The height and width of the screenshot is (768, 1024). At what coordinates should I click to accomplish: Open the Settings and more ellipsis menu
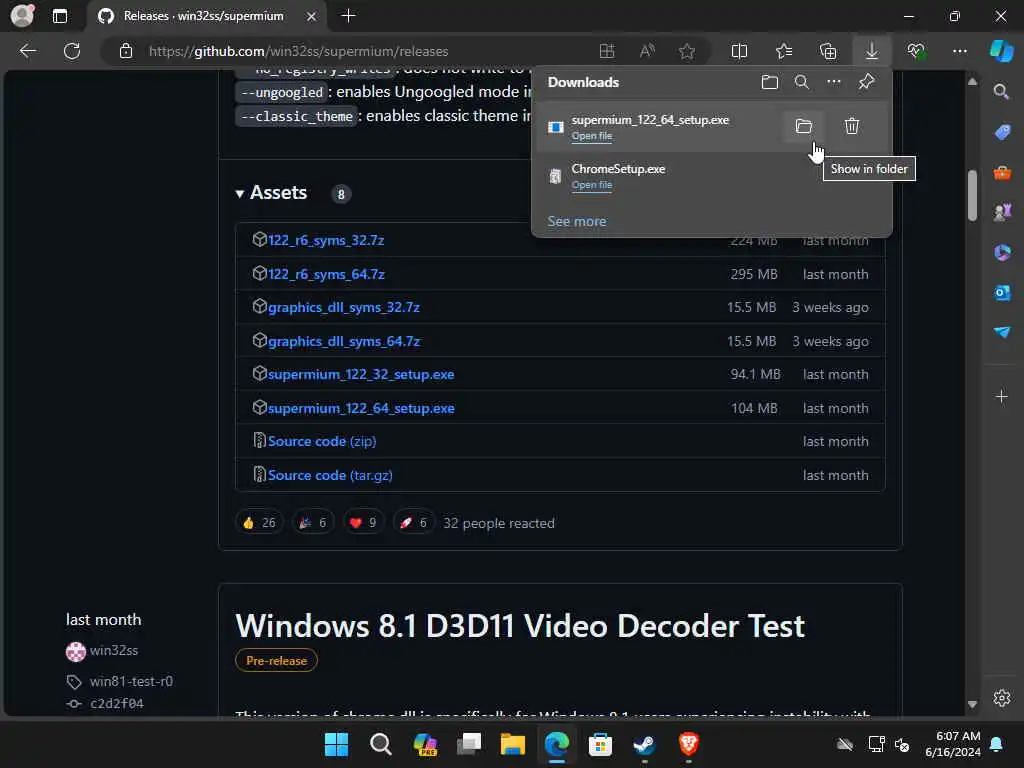click(x=960, y=51)
